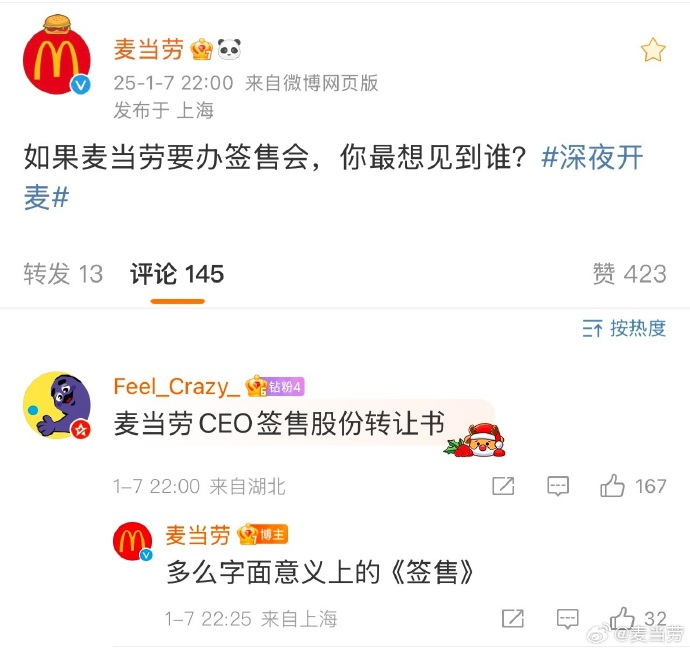Reply to Feel_Crazy_'s comment via speech-bubble icon
Image resolution: width=690 pixels, height=650 pixels.
click(558, 486)
